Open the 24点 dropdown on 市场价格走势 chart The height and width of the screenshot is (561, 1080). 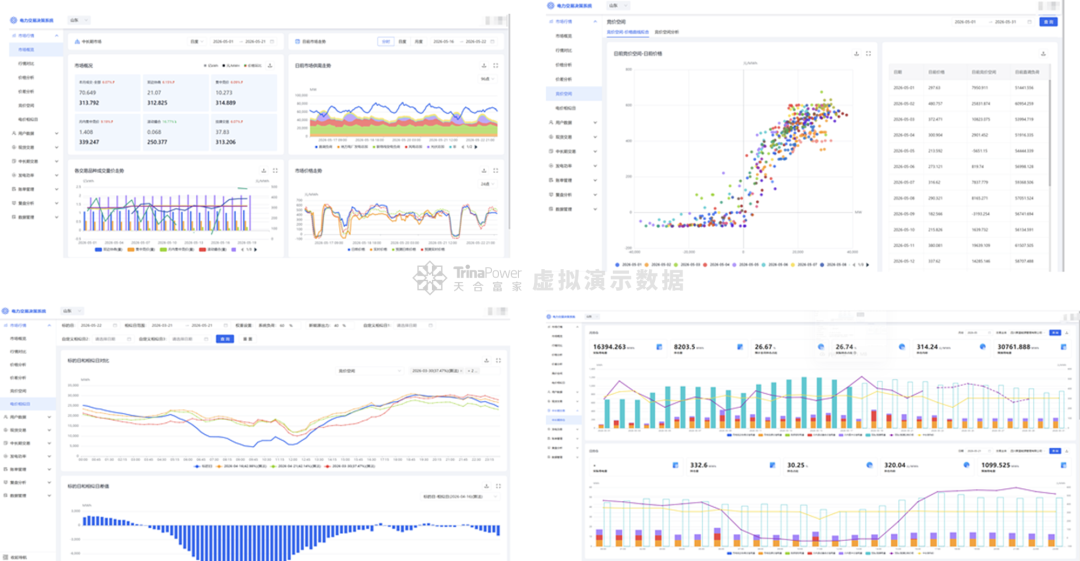488,184
